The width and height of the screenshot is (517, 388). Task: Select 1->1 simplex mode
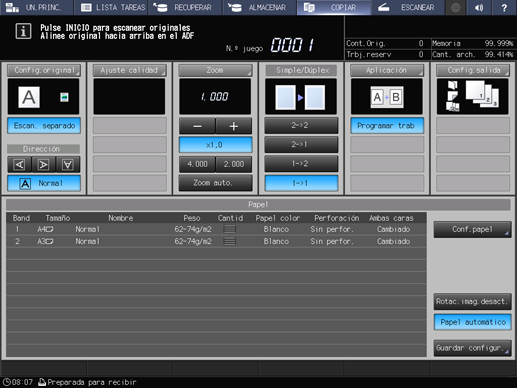coord(301,183)
